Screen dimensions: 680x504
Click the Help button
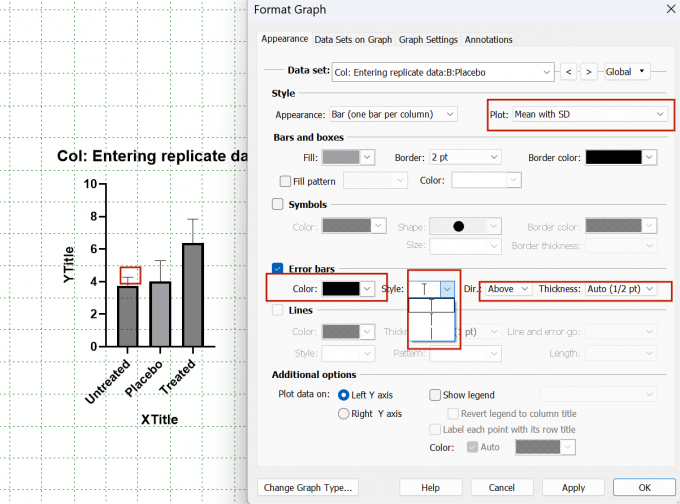click(x=430, y=488)
